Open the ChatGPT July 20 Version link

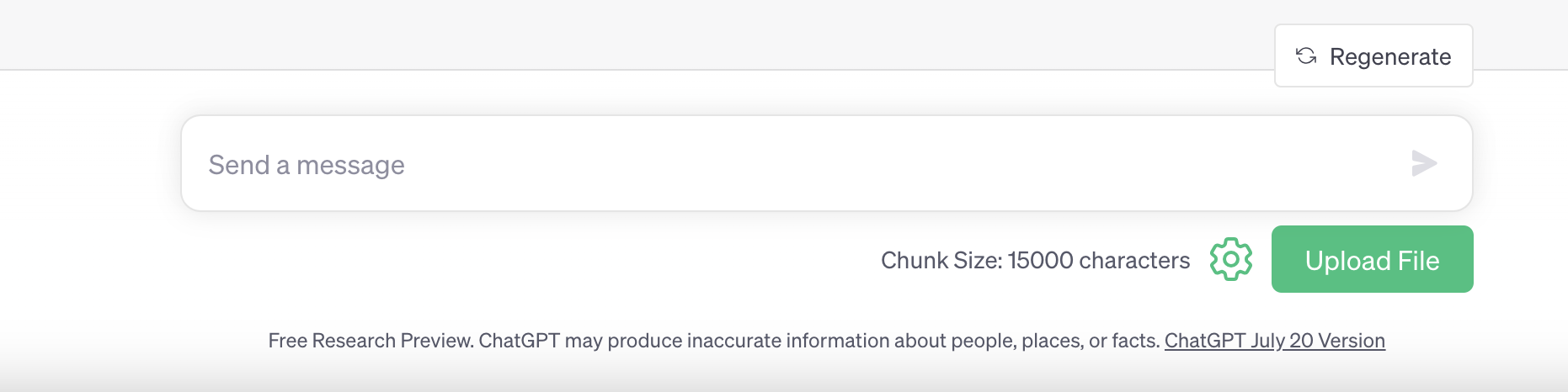1274,341
